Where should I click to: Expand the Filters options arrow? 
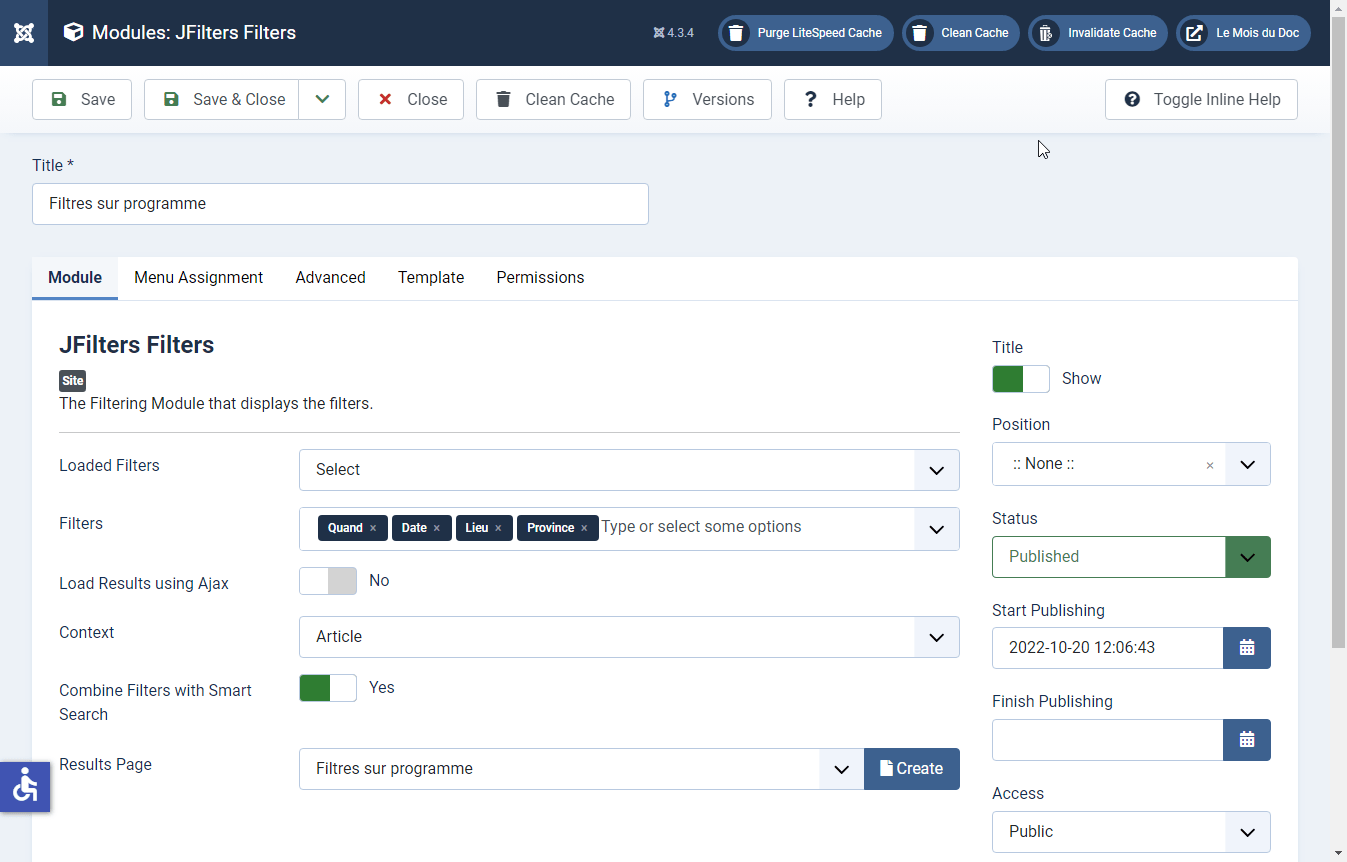937,529
